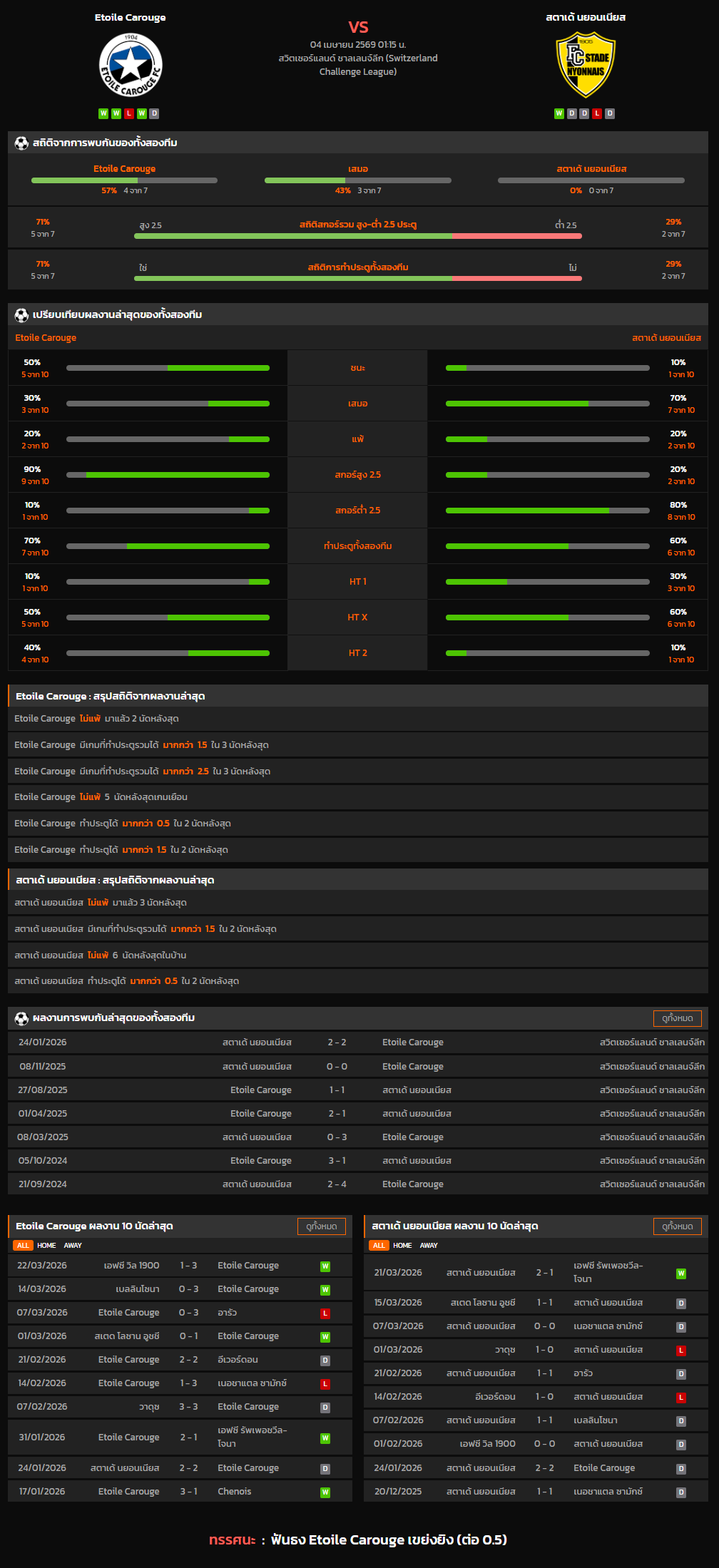This screenshot has width=719, height=1568.
Task: Click the Stade Nyonnais team crest
Action: pos(586,65)
